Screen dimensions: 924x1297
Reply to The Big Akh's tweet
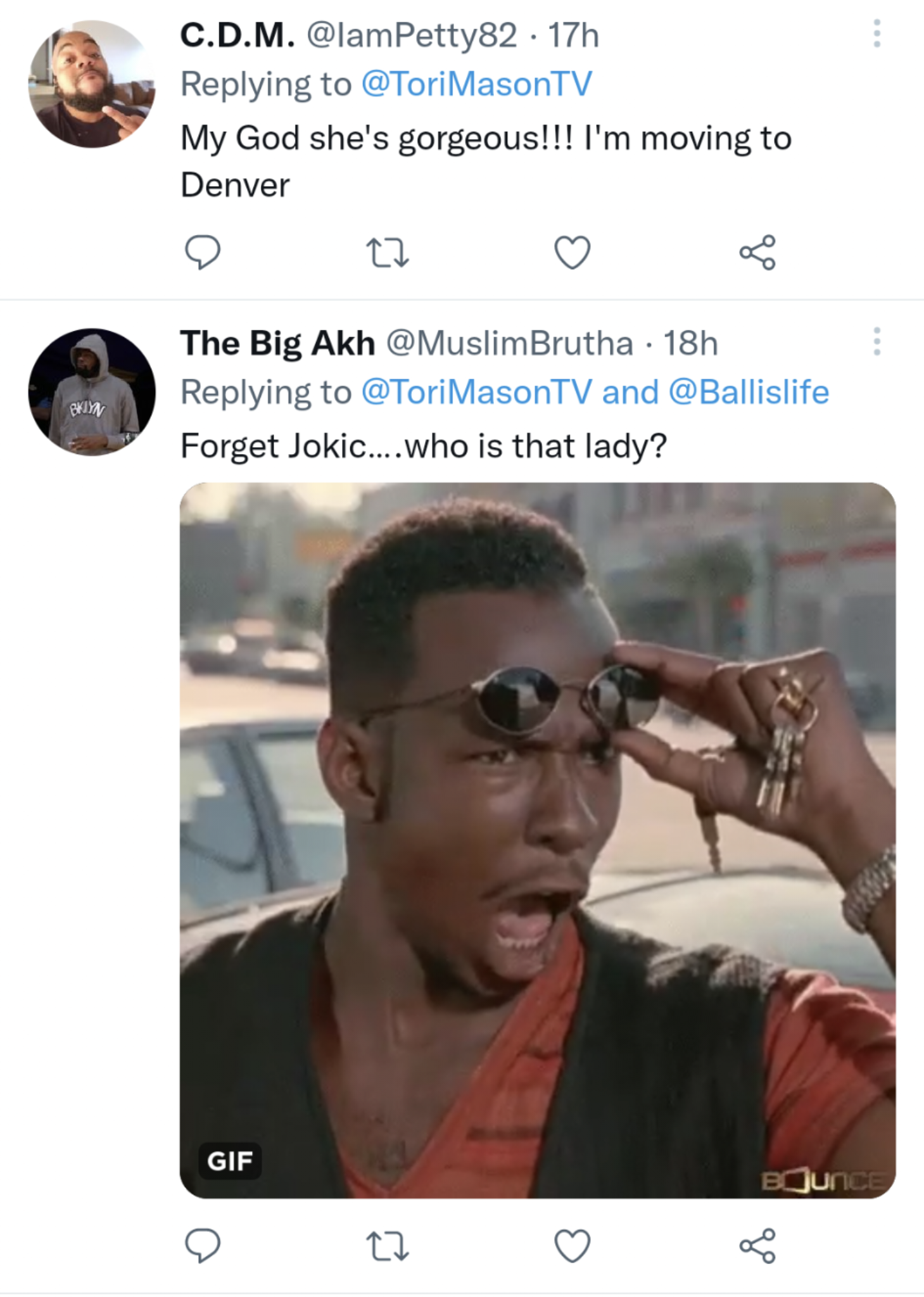tap(202, 1246)
